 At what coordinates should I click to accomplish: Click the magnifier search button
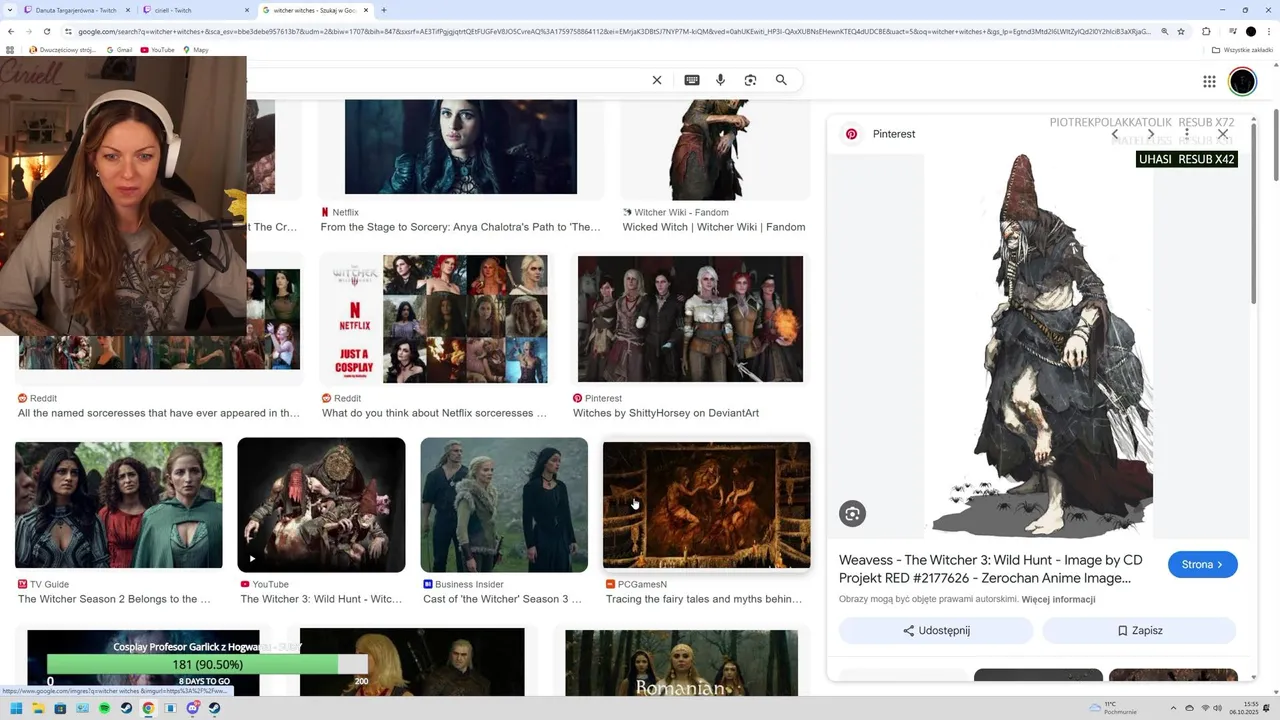point(781,80)
